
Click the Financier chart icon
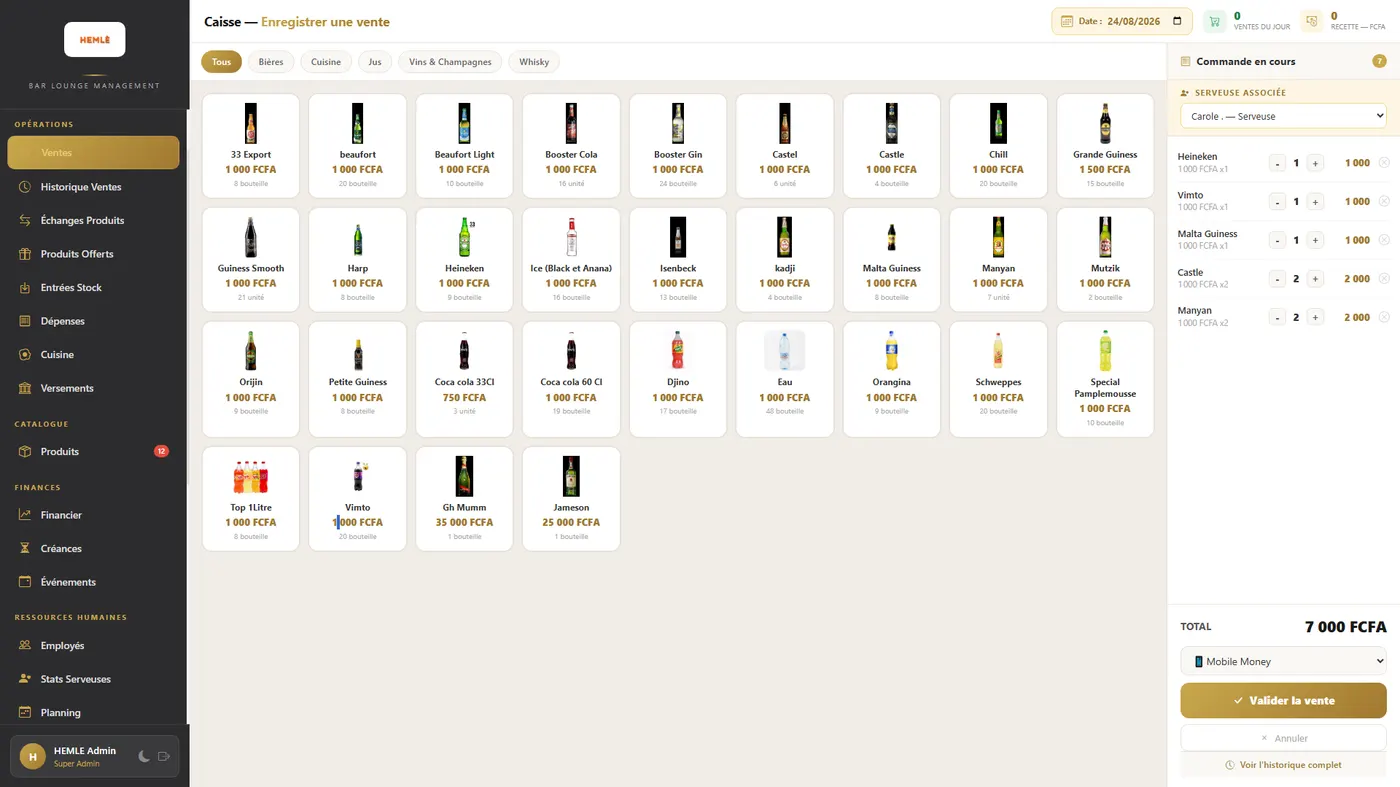click(25, 515)
